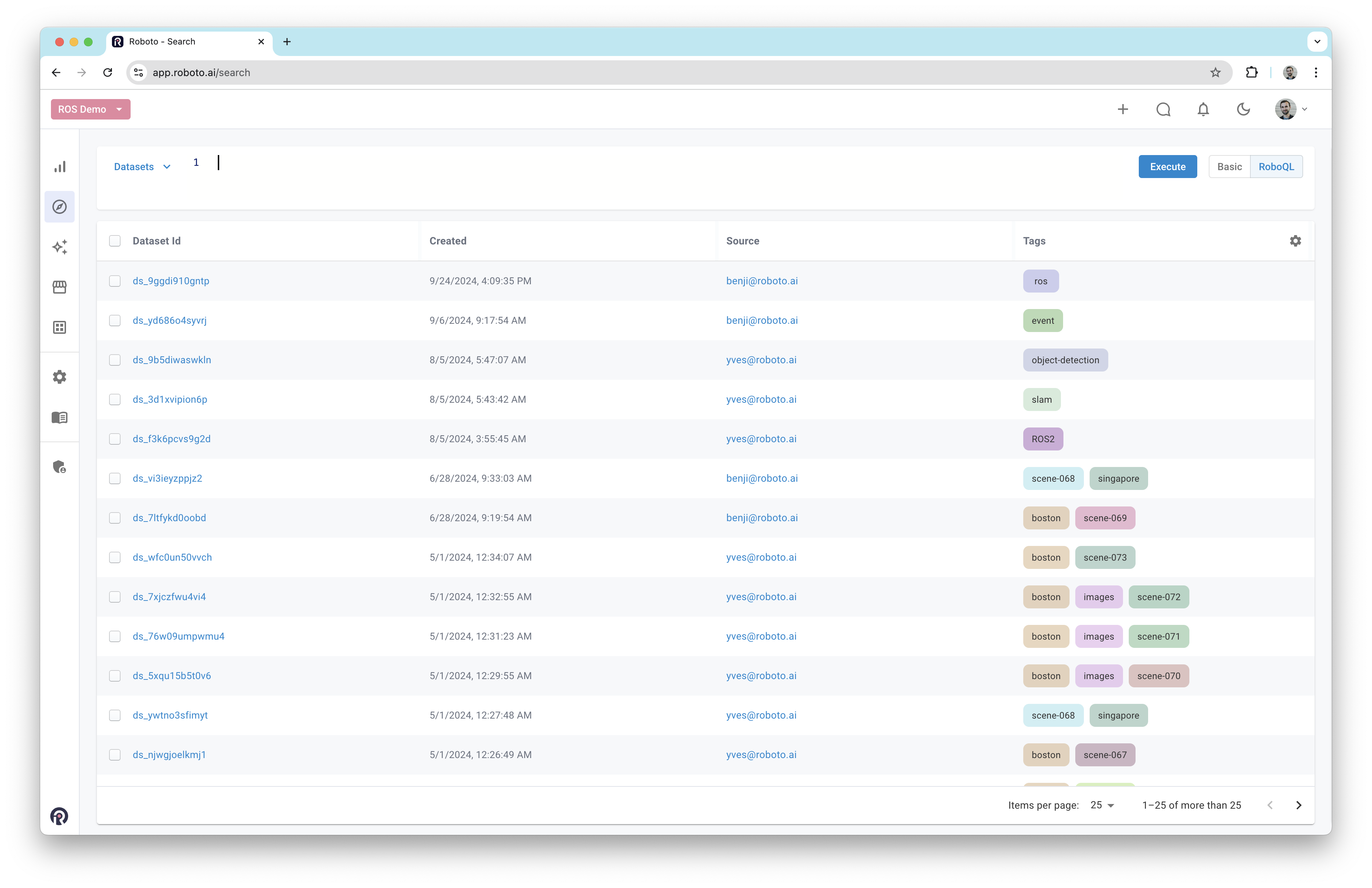Click the admin shield sidebar icon
This screenshot has width=1372, height=888.
tap(60, 467)
